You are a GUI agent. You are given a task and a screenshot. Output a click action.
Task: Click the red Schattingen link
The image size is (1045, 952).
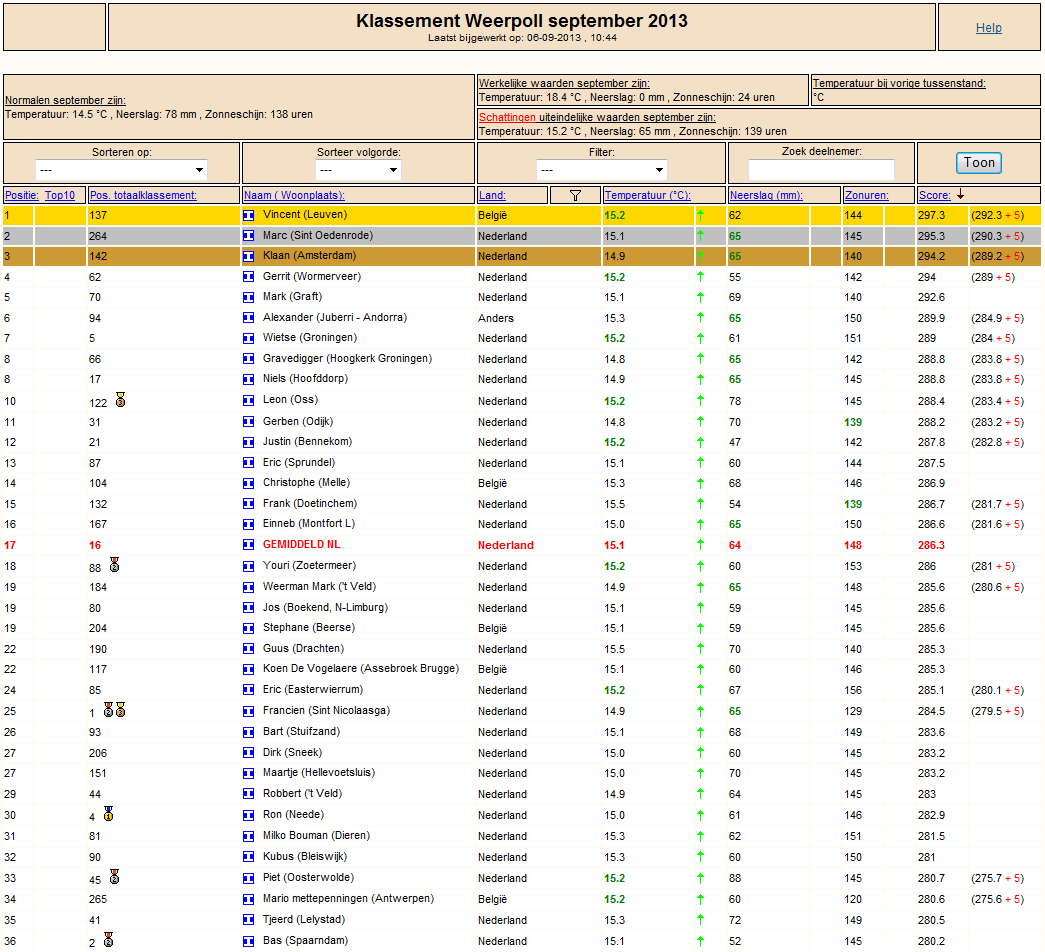point(507,117)
